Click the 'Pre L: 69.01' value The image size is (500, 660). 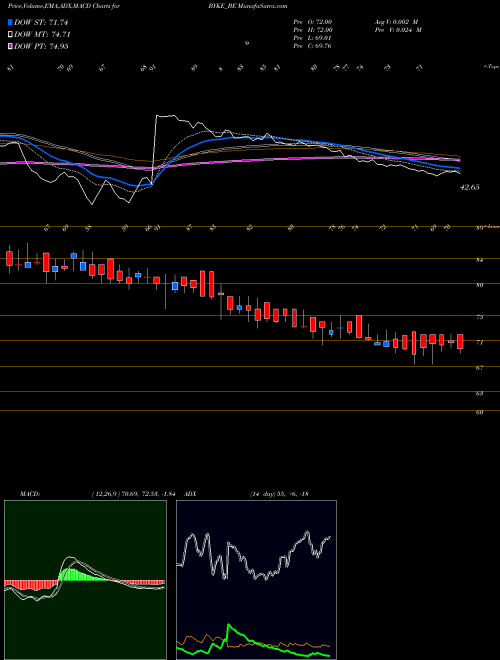click(x=313, y=38)
